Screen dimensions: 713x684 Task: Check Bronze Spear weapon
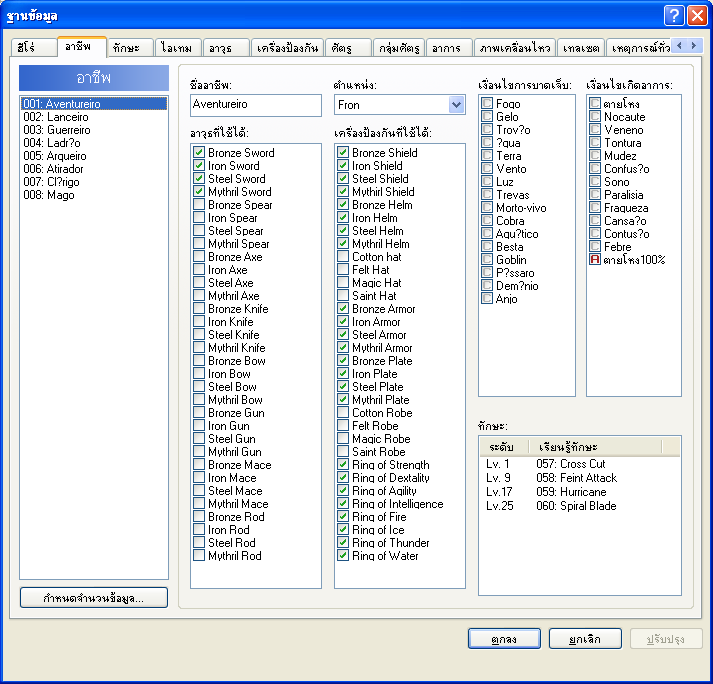coord(199,205)
